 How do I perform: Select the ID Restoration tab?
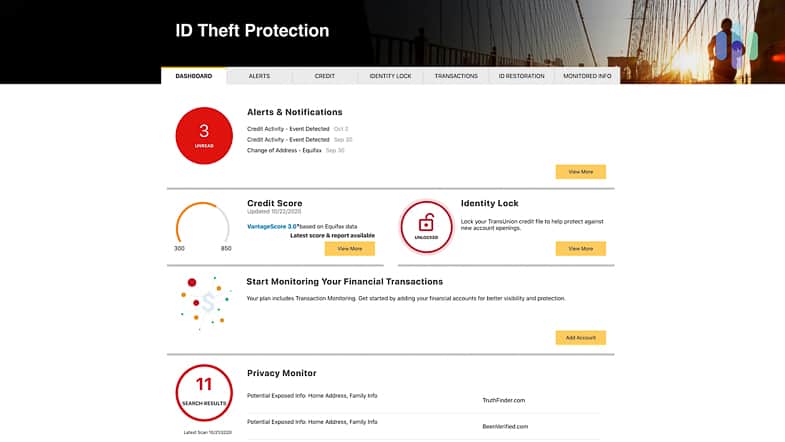tap(522, 76)
